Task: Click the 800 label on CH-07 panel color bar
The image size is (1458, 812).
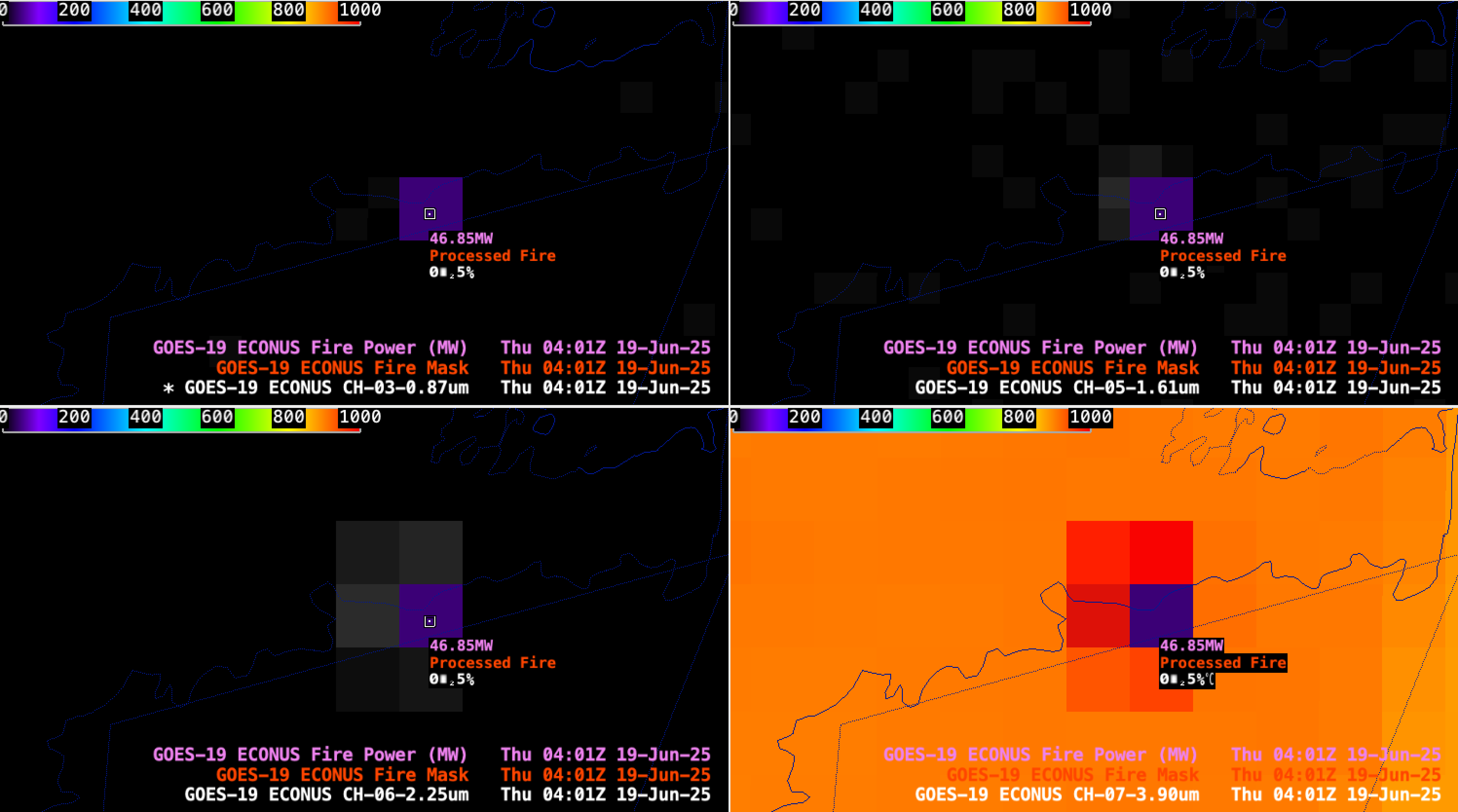Action: pyautogui.click(x=1019, y=417)
